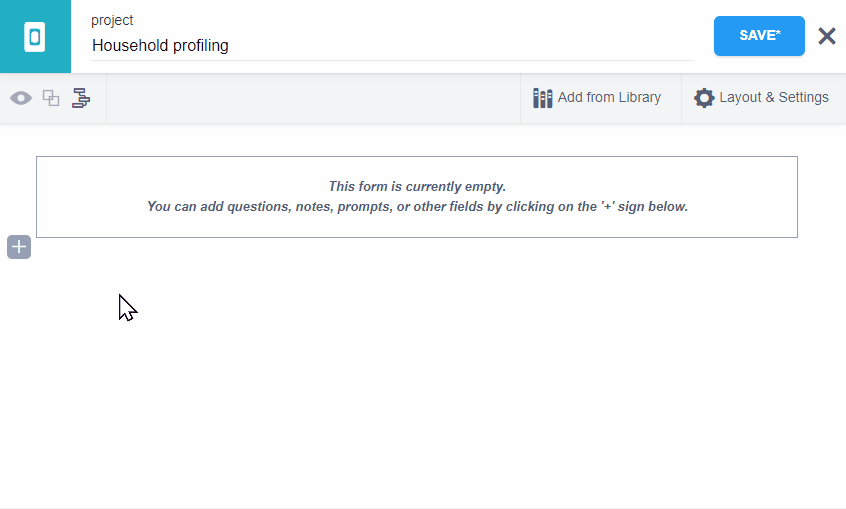Image resolution: width=846 pixels, height=509 pixels.
Task: Preview the form with the eye icon
Action: [x=21, y=98]
